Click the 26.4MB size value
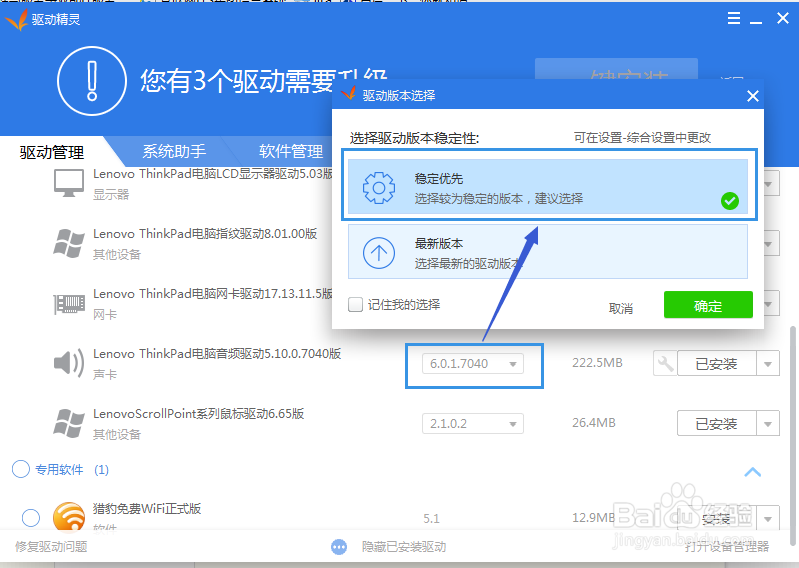This screenshot has height=568, width=799. [x=594, y=423]
